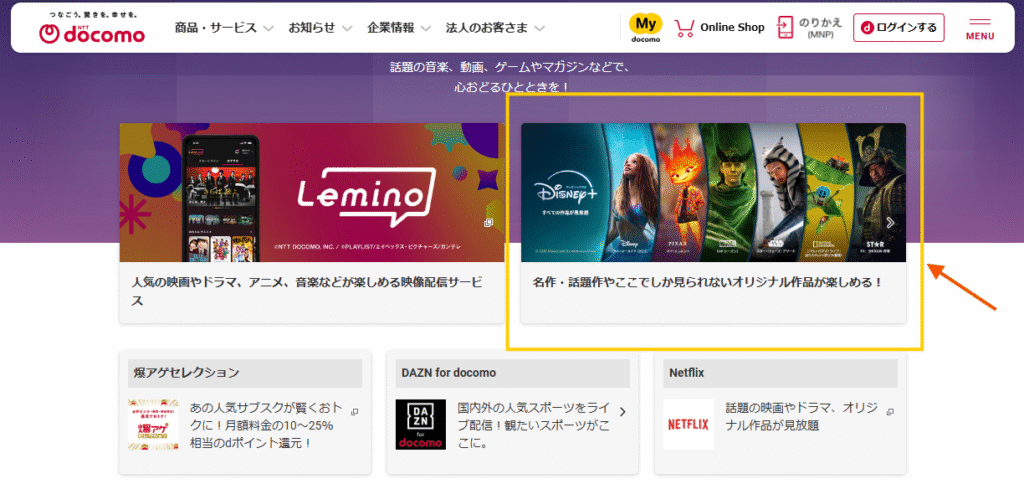Expand the 企業情報 dropdown menu
This screenshot has height=484, width=1024.
point(399,28)
